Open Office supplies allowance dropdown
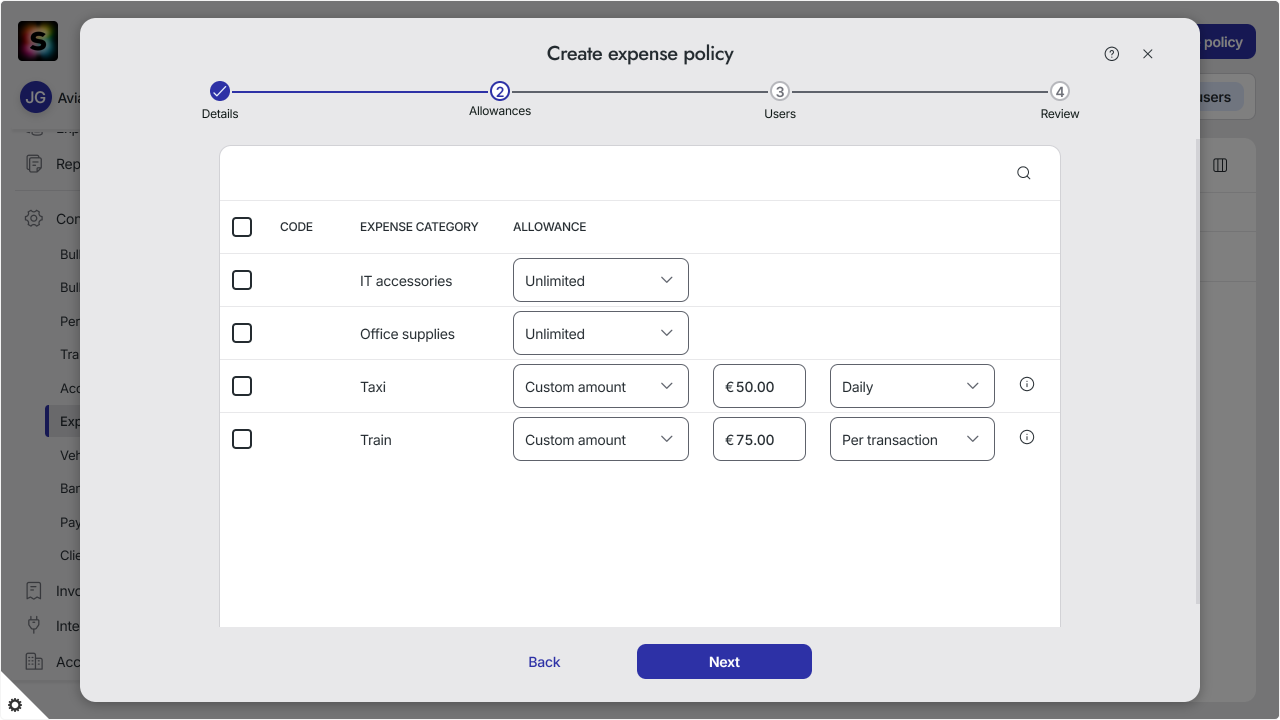 (x=601, y=333)
